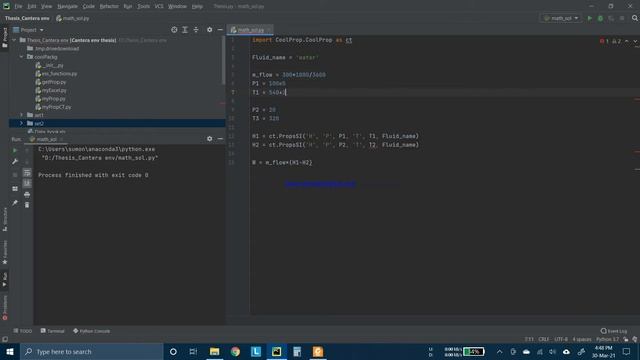Go to next highlighted error arrow

(635, 41)
